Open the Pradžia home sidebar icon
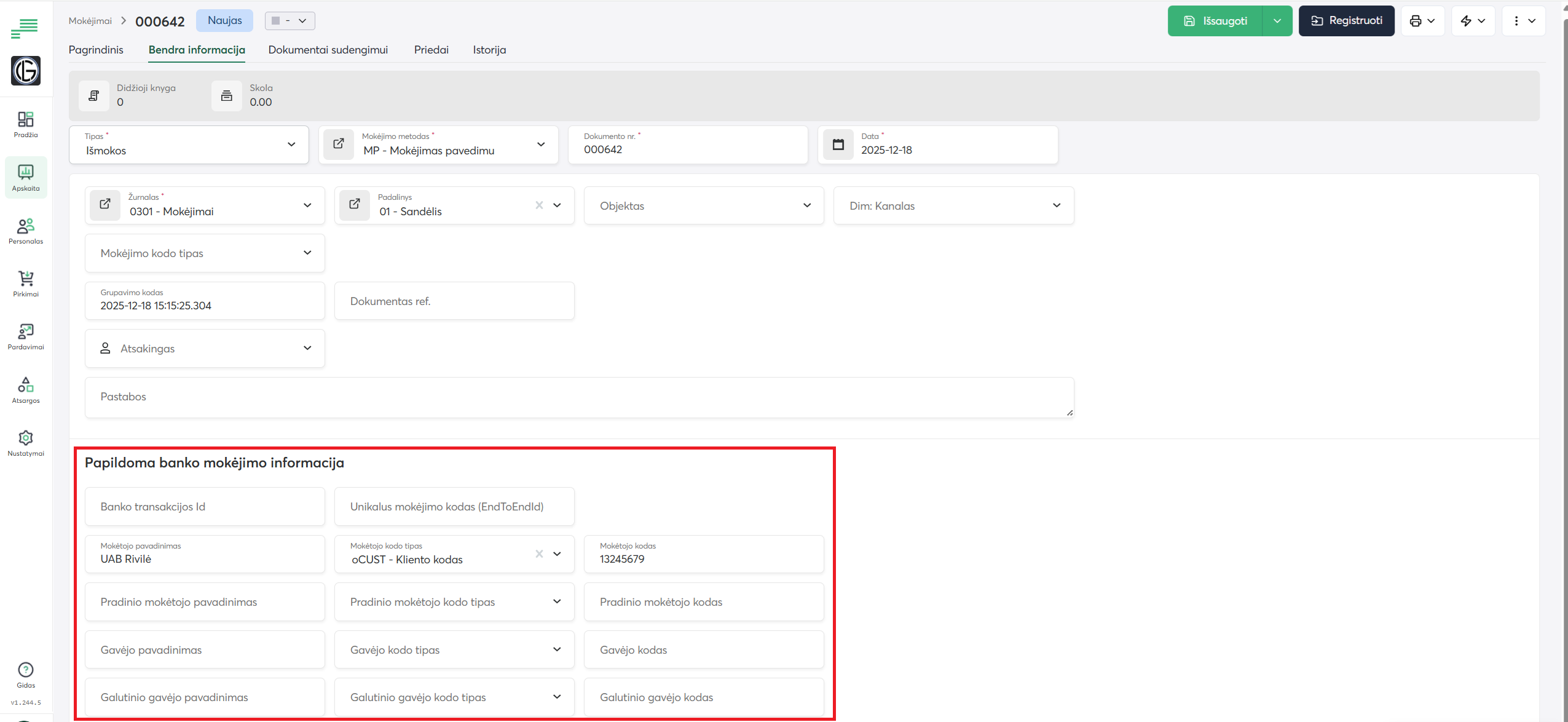 coord(26,124)
